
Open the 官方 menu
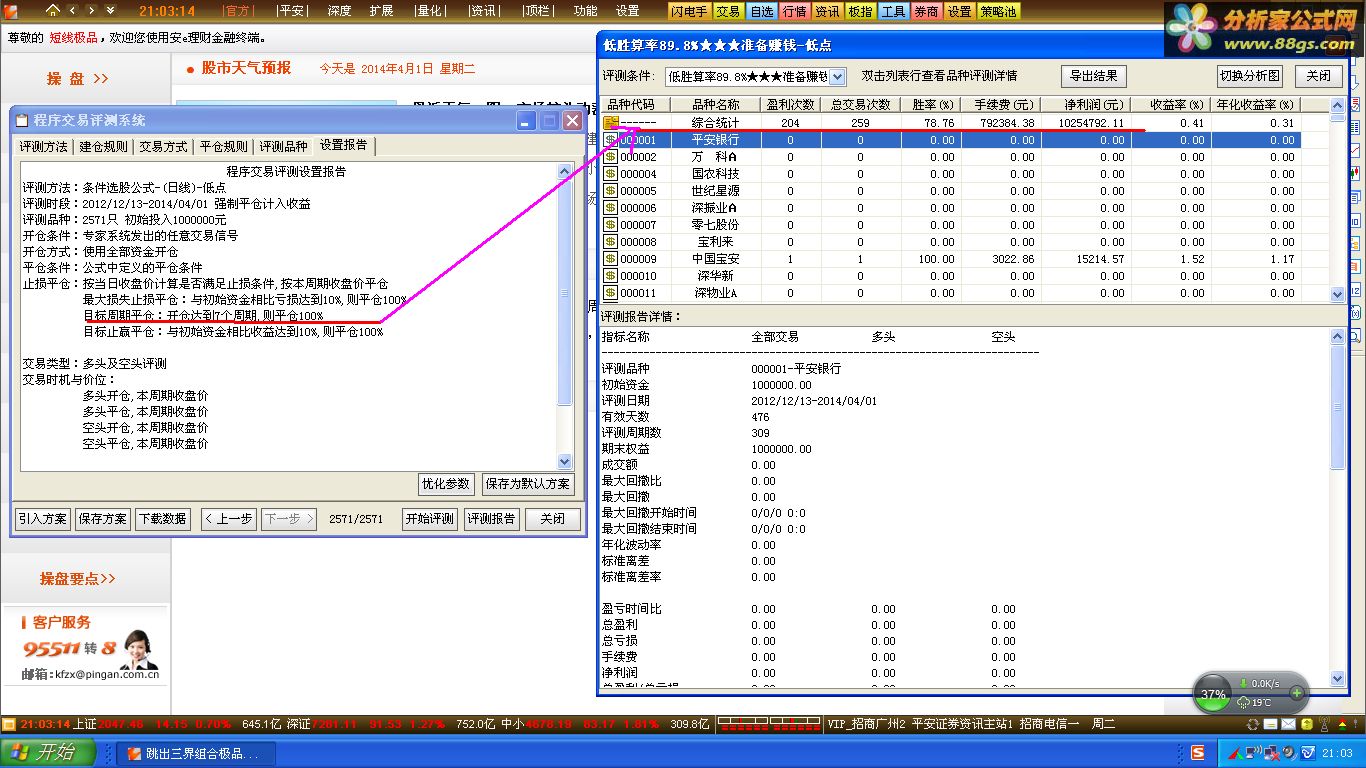(238, 11)
